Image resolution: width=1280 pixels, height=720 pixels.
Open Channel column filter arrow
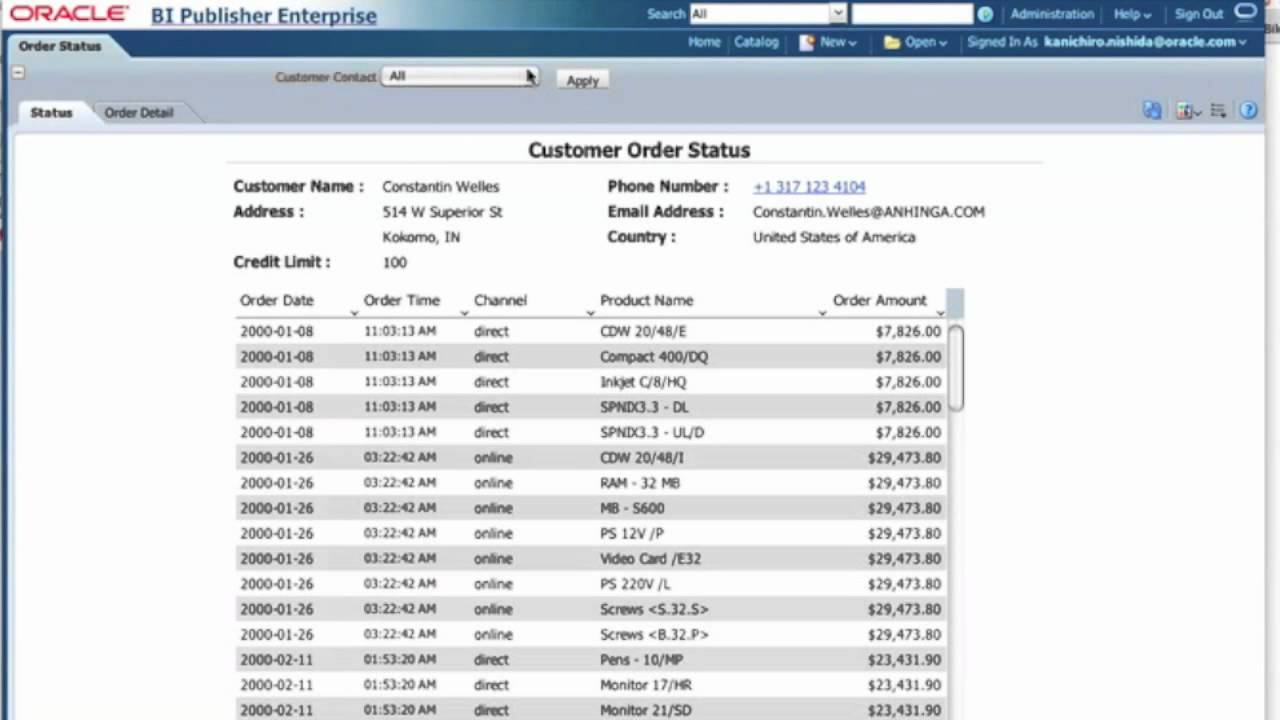(x=590, y=313)
